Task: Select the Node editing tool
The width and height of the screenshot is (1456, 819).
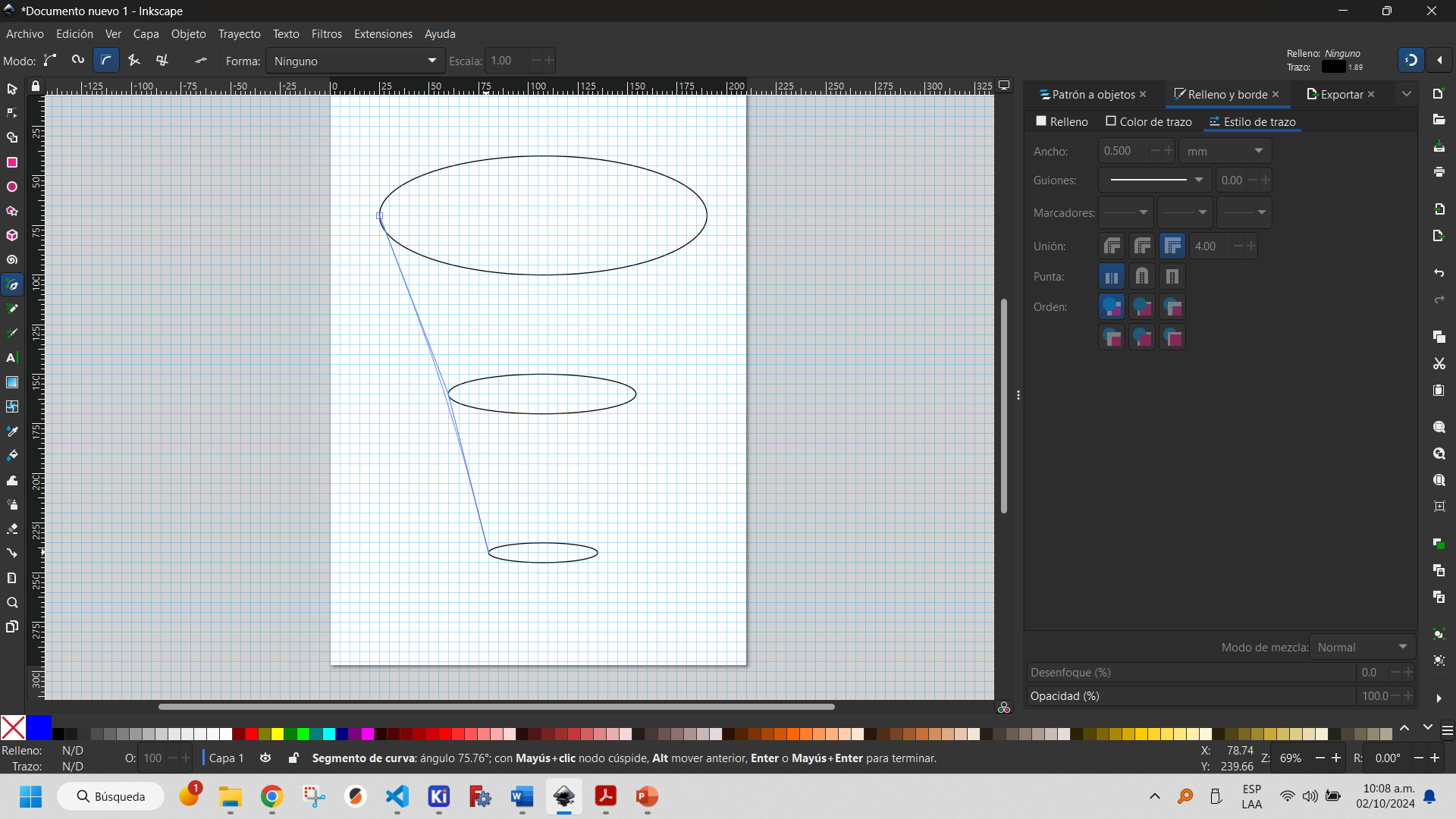Action: (x=12, y=114)
